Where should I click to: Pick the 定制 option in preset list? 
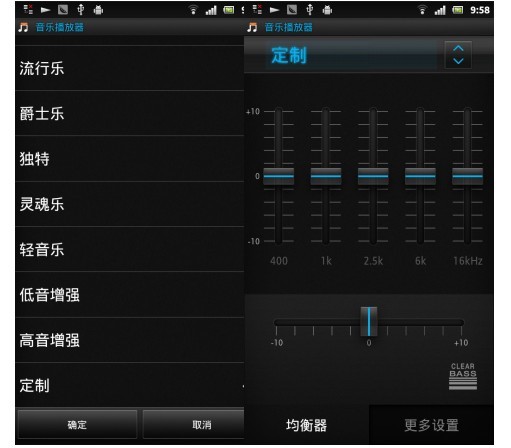(130, 385)
